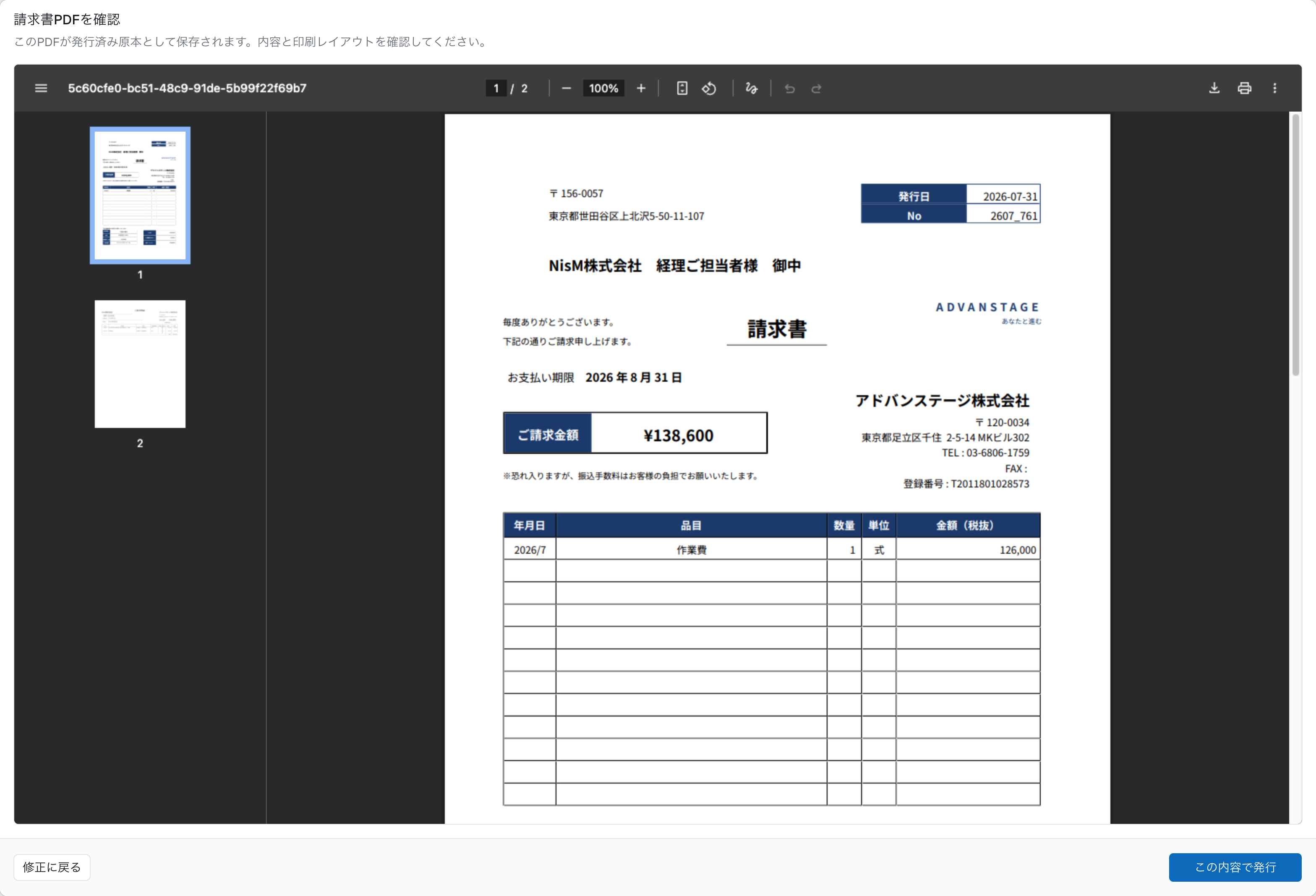Click the TEL : 03-6806-1759 line

[x=985, y=453]
